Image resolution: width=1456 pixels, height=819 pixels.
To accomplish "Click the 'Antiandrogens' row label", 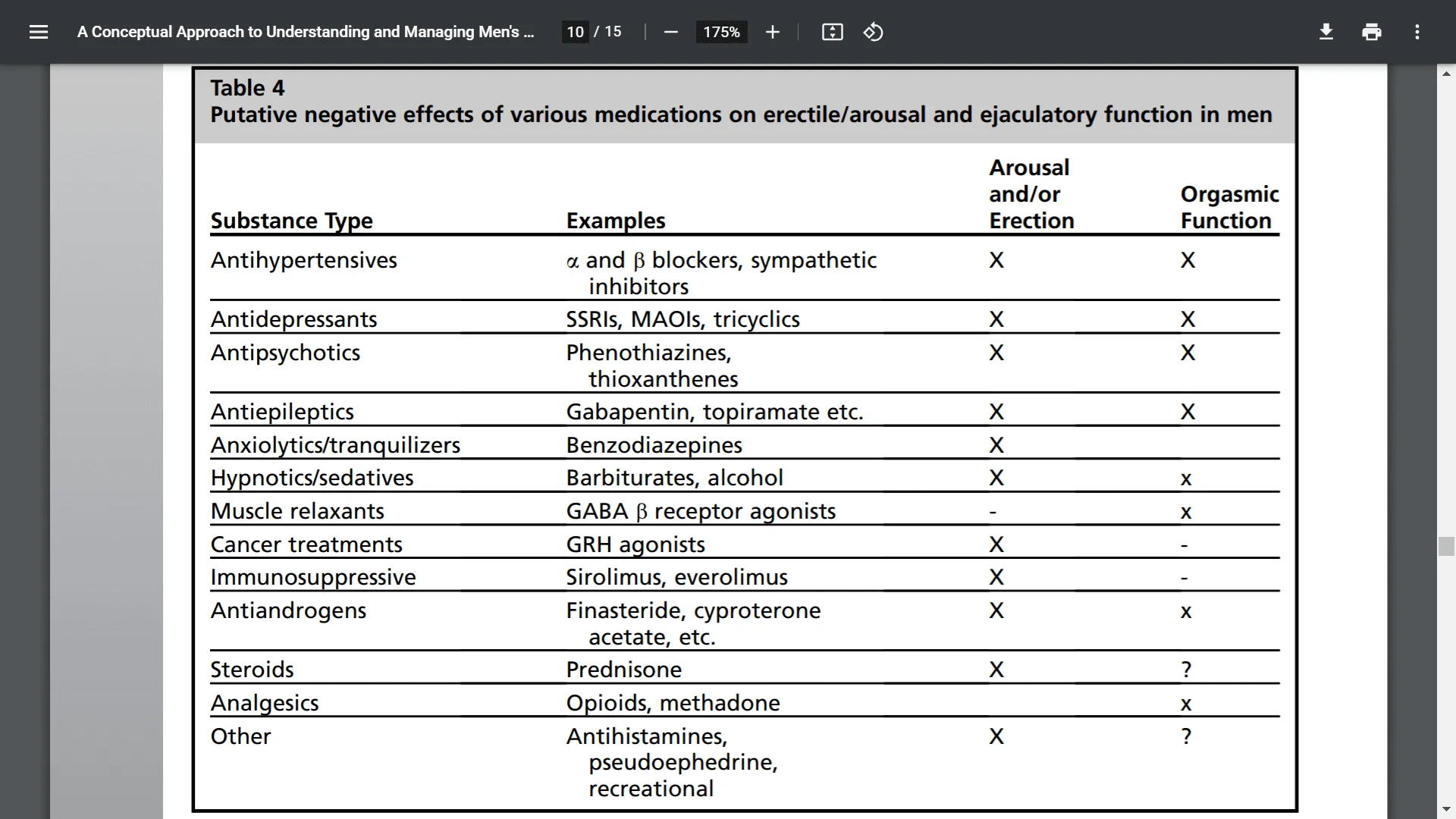I will click(288, 610).
